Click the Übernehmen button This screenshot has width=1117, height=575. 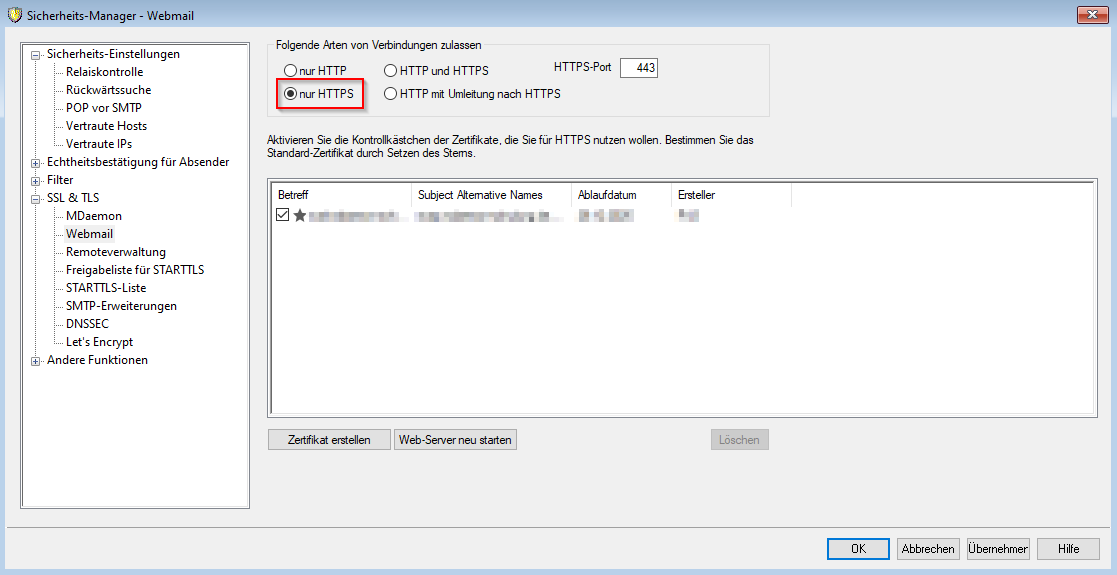[x=998, y=549]
